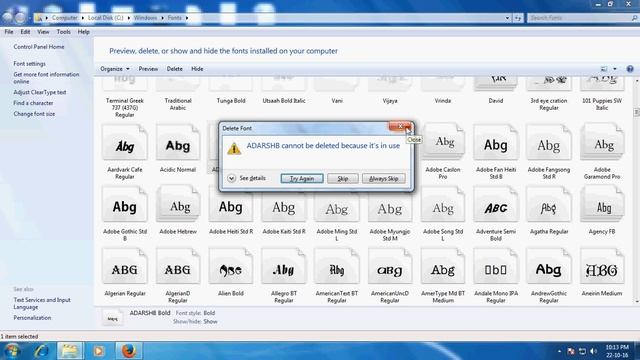Select the AmericanText BT Regular font icon
The width and height of the screenshot is (640, 360).
point(337,267)
